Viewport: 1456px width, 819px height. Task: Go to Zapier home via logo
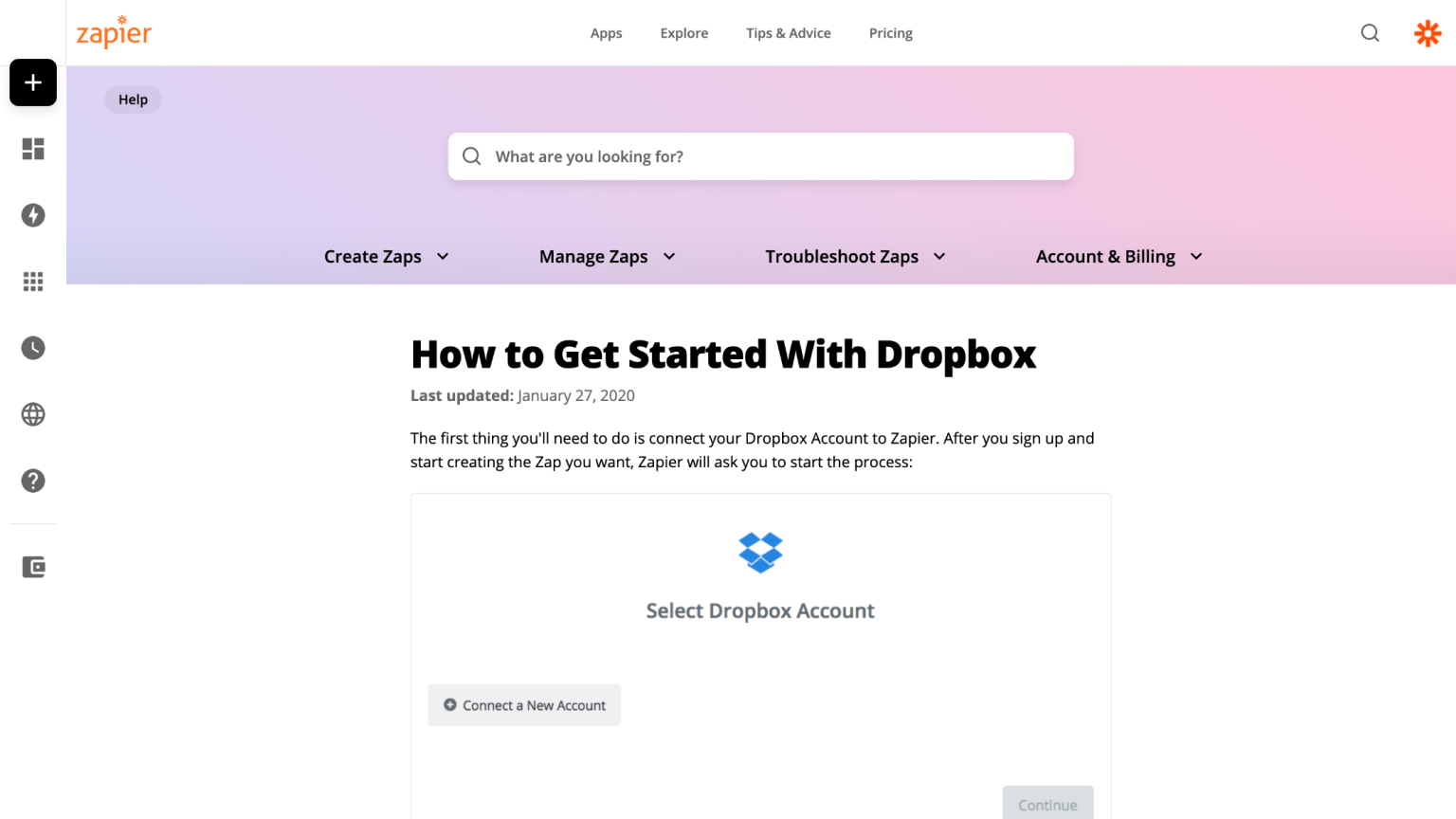tap(114, 33)
